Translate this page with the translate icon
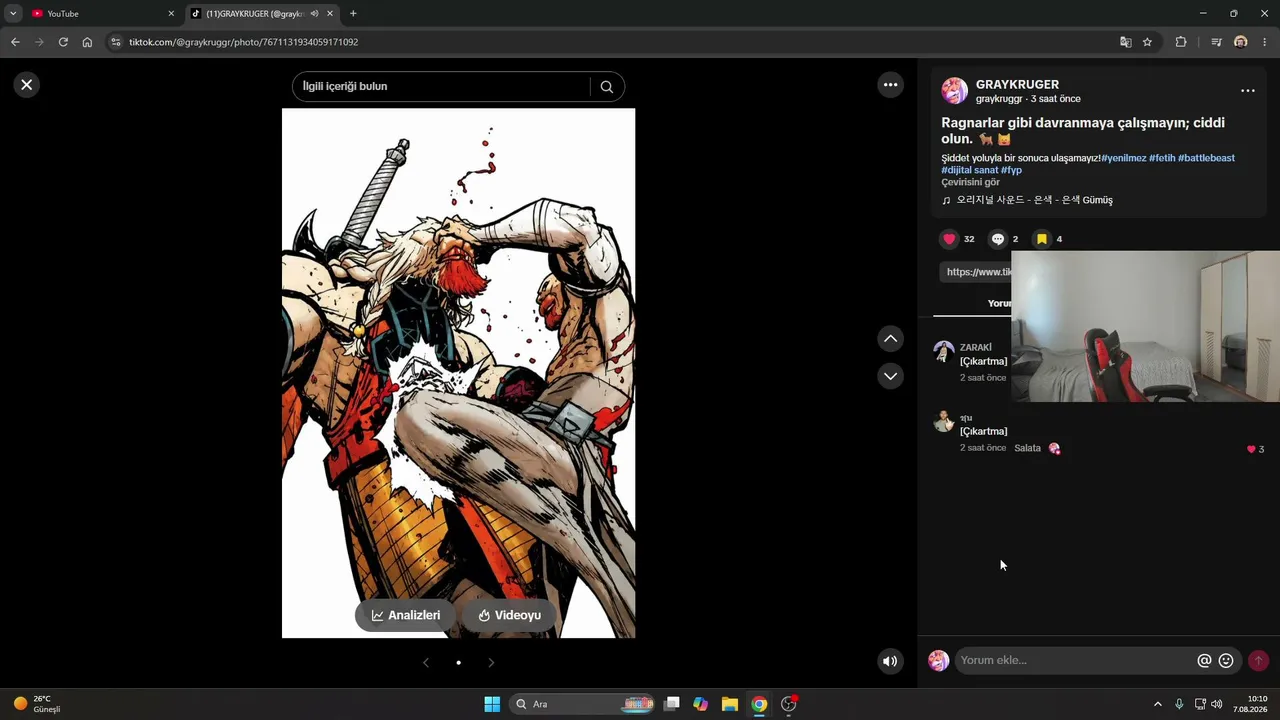This screenshot has height=720, width=1280. [x=1125, y=42]
